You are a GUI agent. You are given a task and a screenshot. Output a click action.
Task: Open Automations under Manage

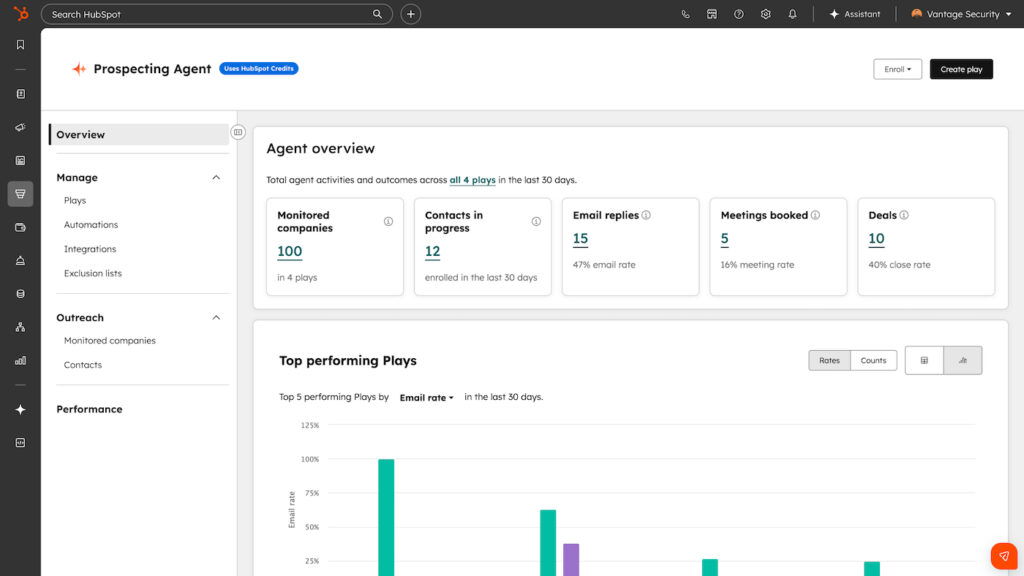(x=91, y=225)
